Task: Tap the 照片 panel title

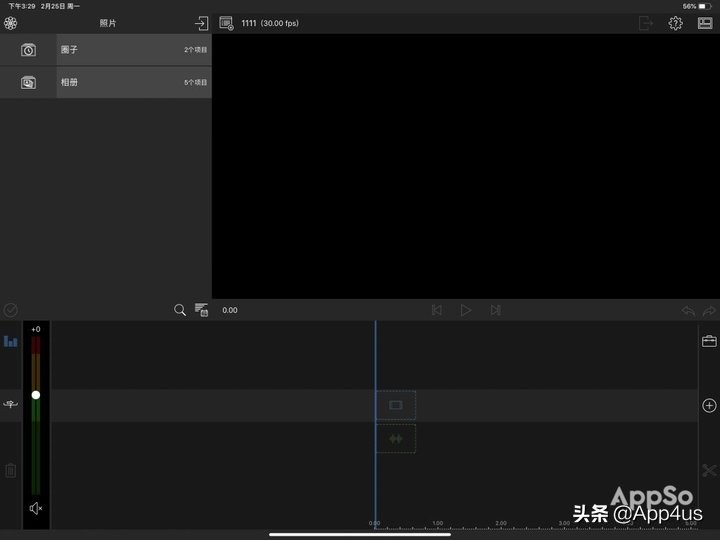Action: point(108,23)
